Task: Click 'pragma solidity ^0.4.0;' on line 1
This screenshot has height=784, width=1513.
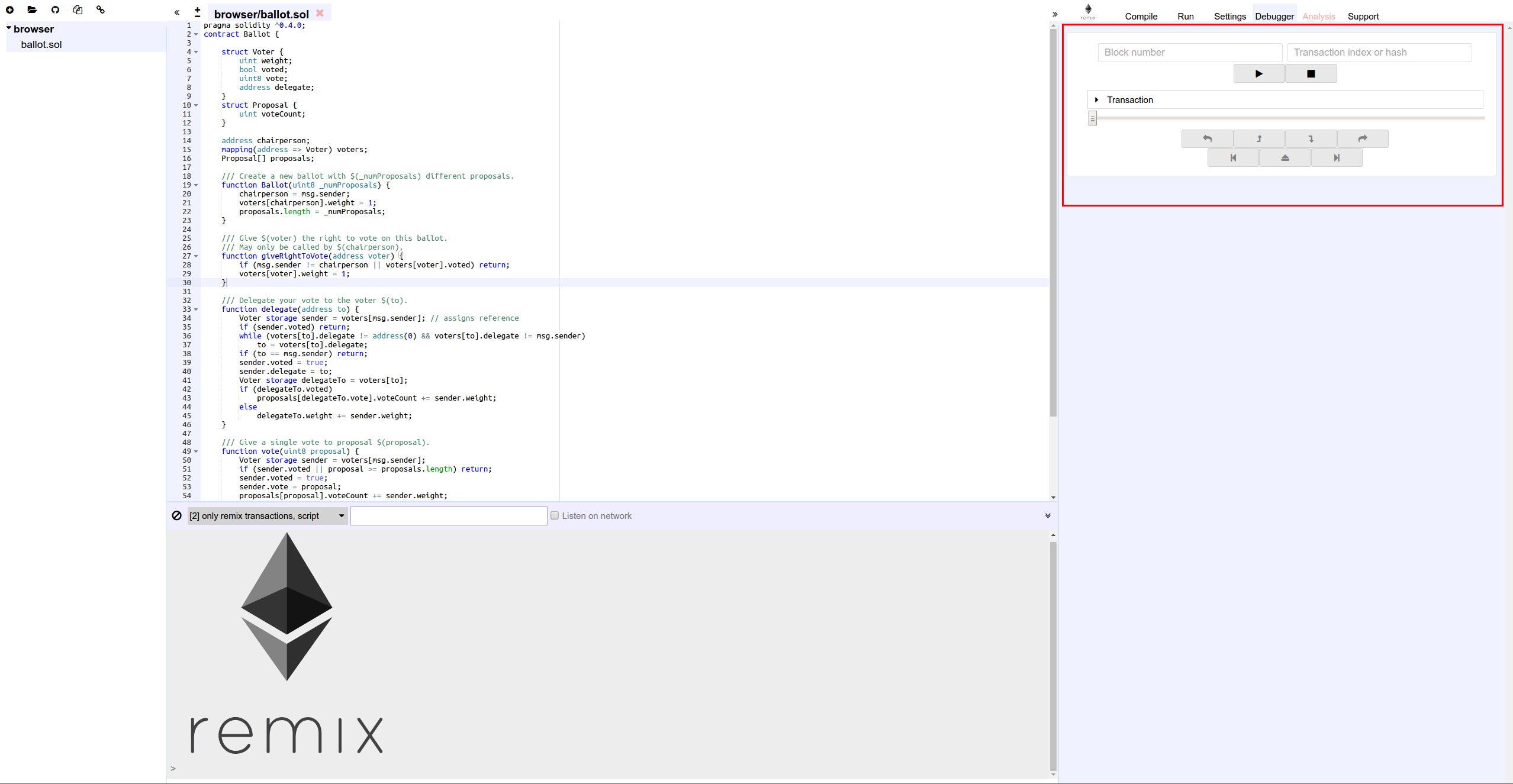Action: (255, 25)
